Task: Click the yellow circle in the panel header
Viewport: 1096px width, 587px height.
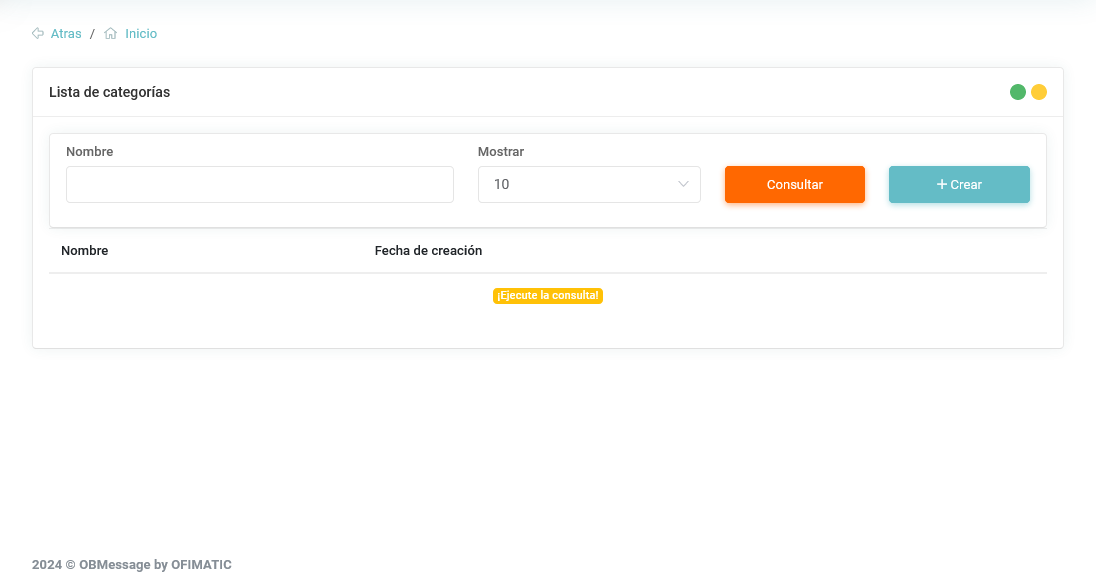Action: 1039,92
